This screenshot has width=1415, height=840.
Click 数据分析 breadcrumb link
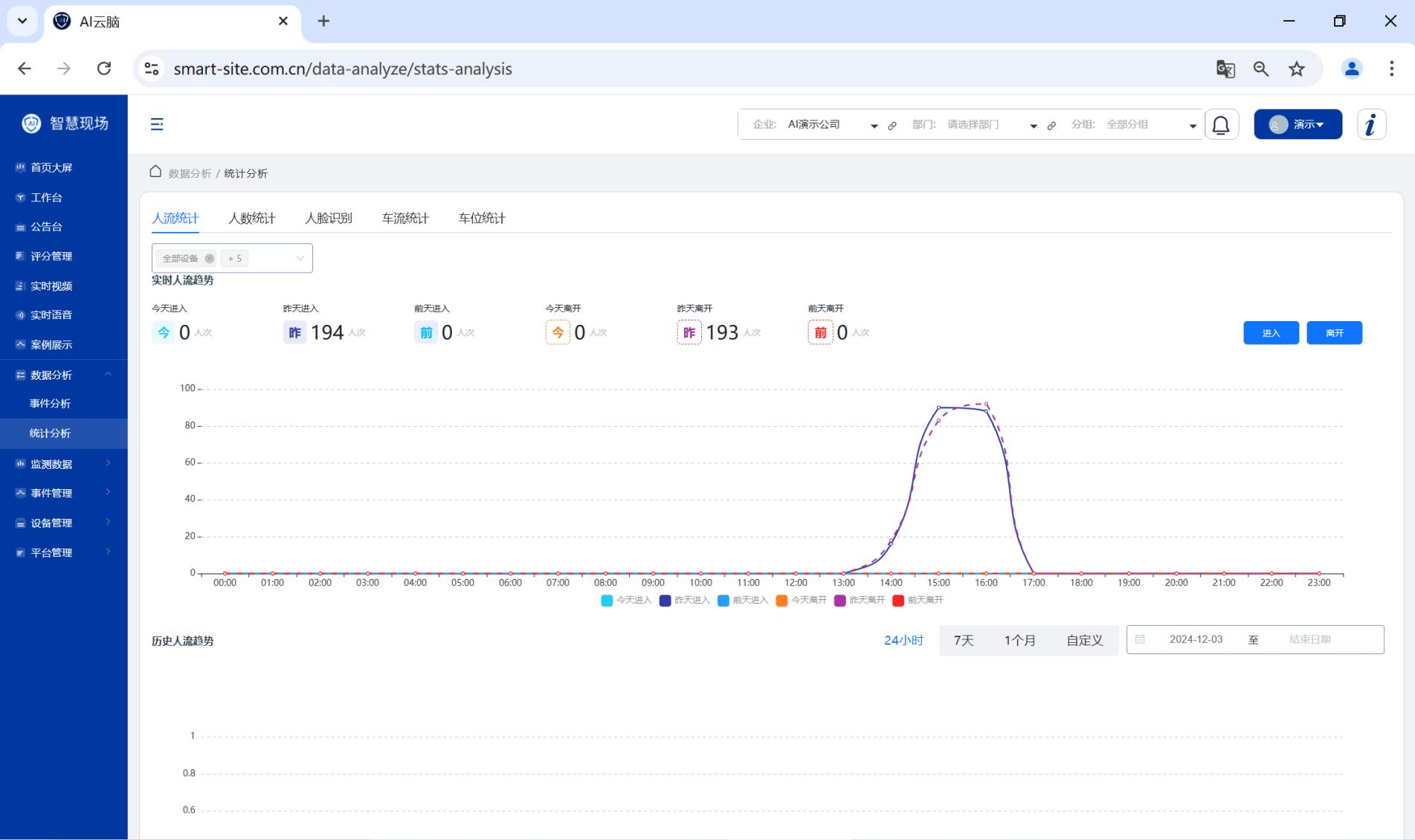(x=190, y=173)
